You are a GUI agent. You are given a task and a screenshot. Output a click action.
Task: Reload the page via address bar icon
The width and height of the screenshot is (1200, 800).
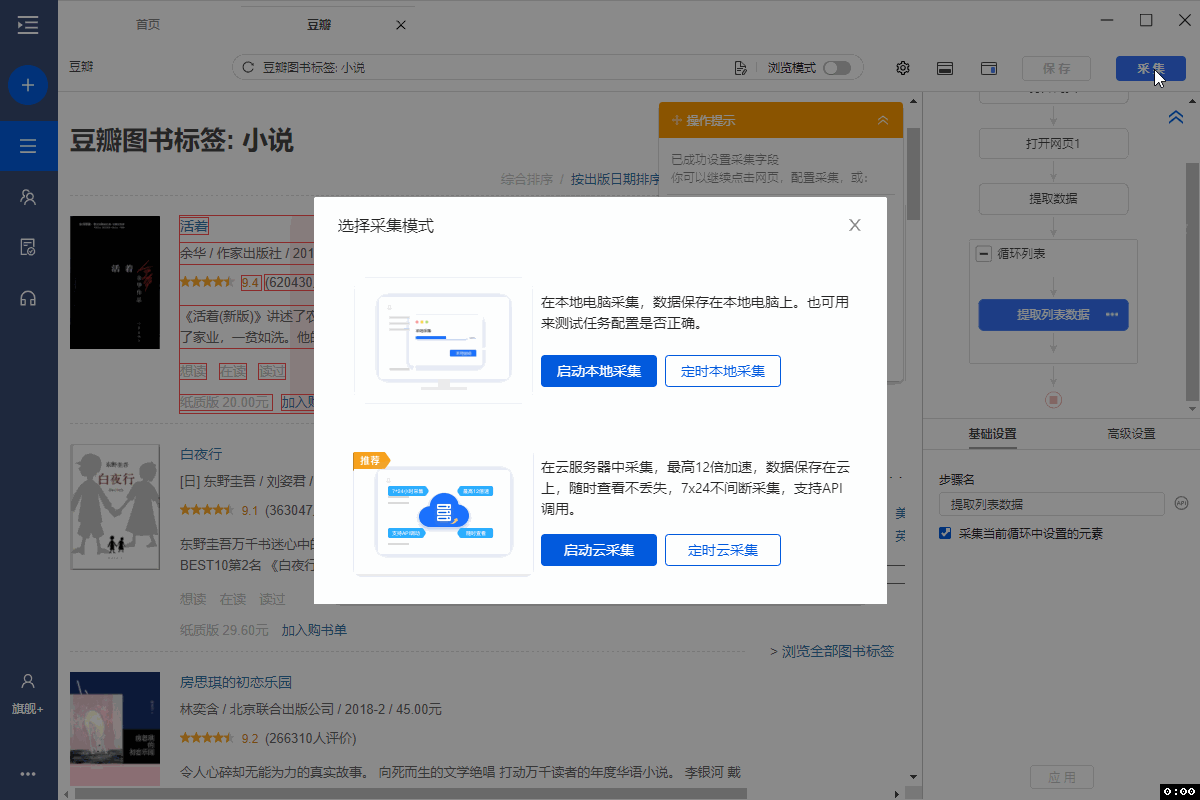point(248,68)
